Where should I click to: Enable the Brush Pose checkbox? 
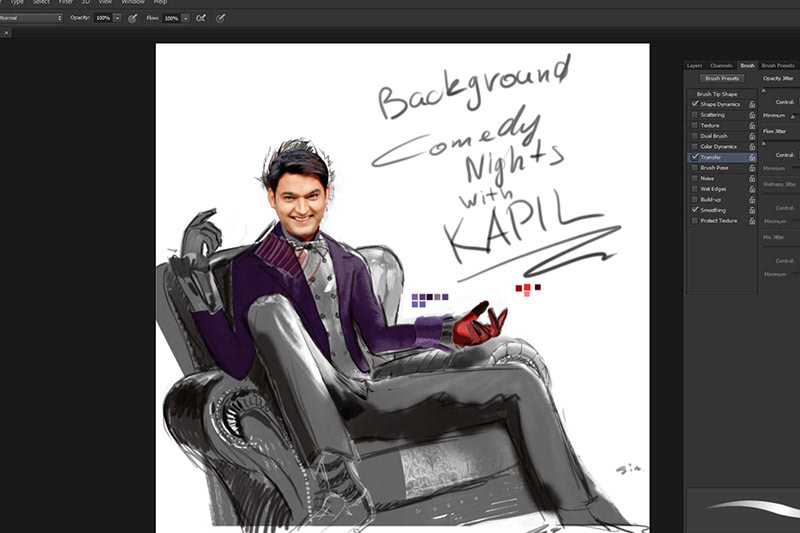point(694,168)
